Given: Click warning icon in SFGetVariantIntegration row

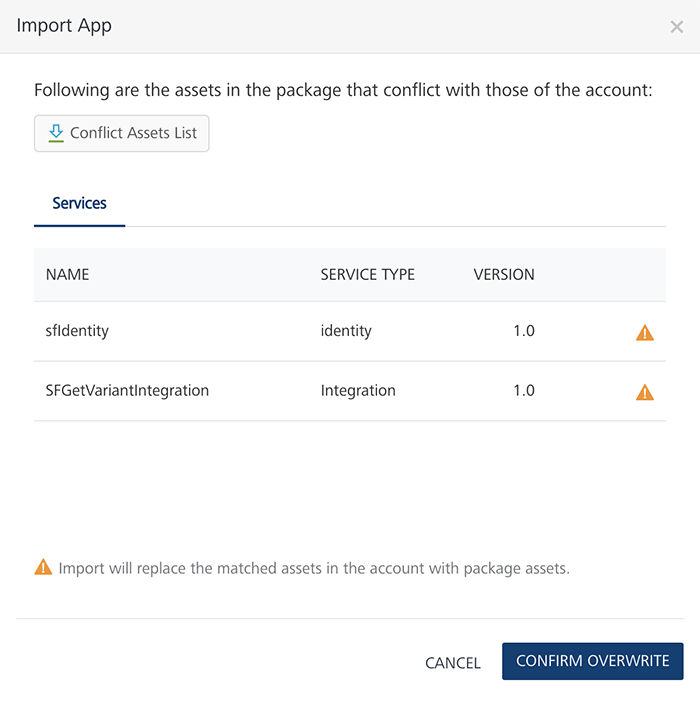Looking at the screenshot, I should 645,392.
